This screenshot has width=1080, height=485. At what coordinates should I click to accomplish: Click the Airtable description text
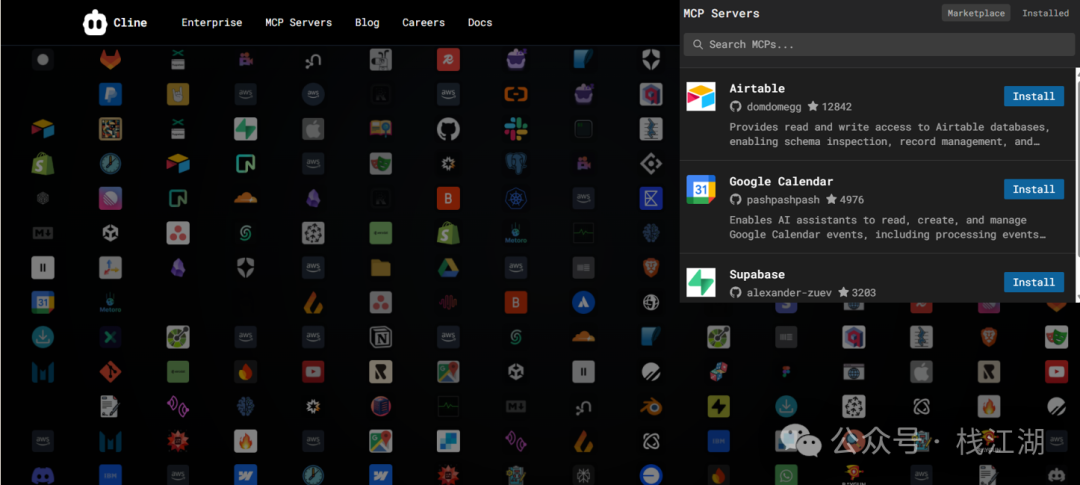pyautogui.click(x=890, y=134)
